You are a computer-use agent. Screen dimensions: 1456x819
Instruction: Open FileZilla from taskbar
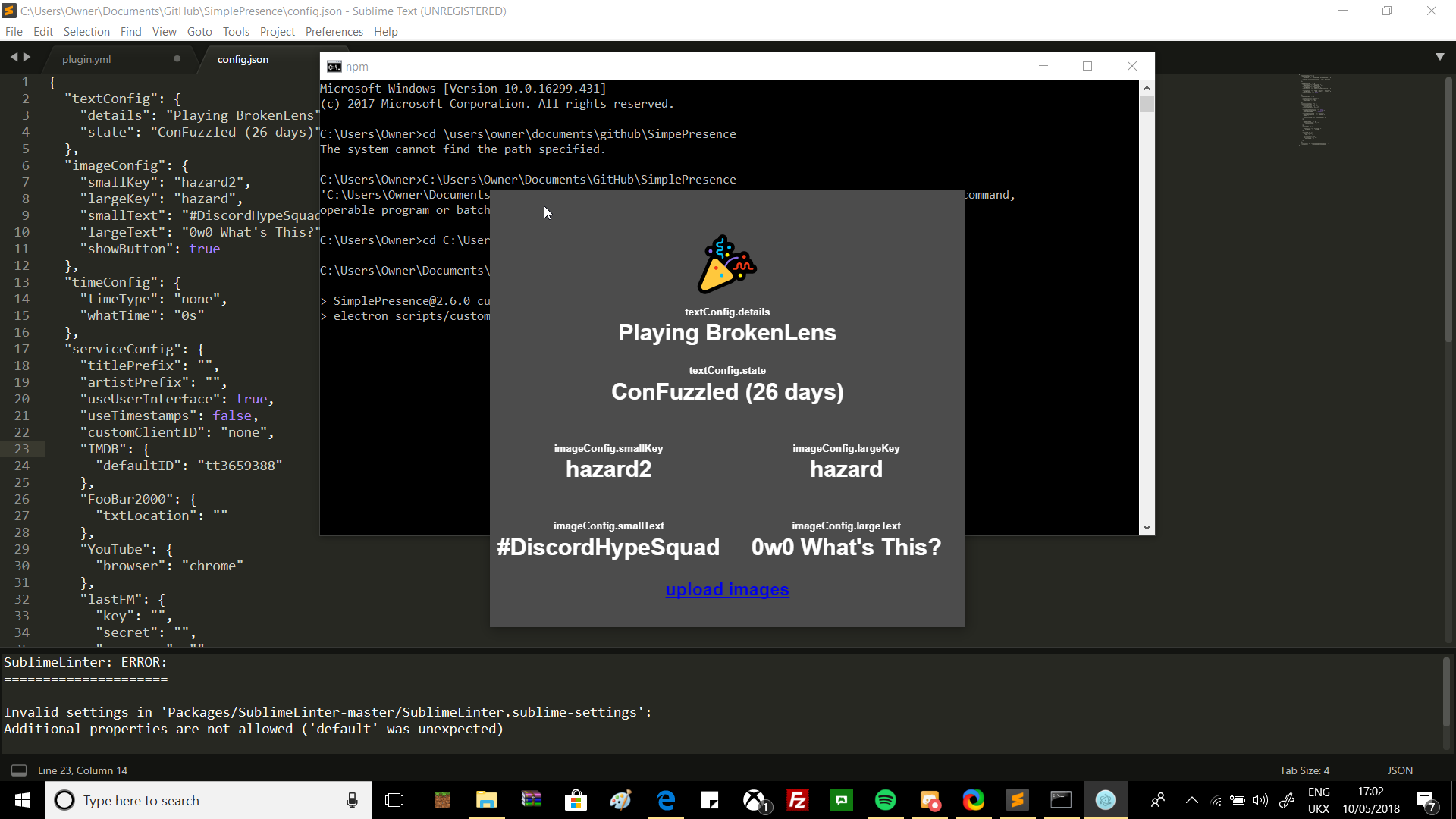(x=798, y=800)
